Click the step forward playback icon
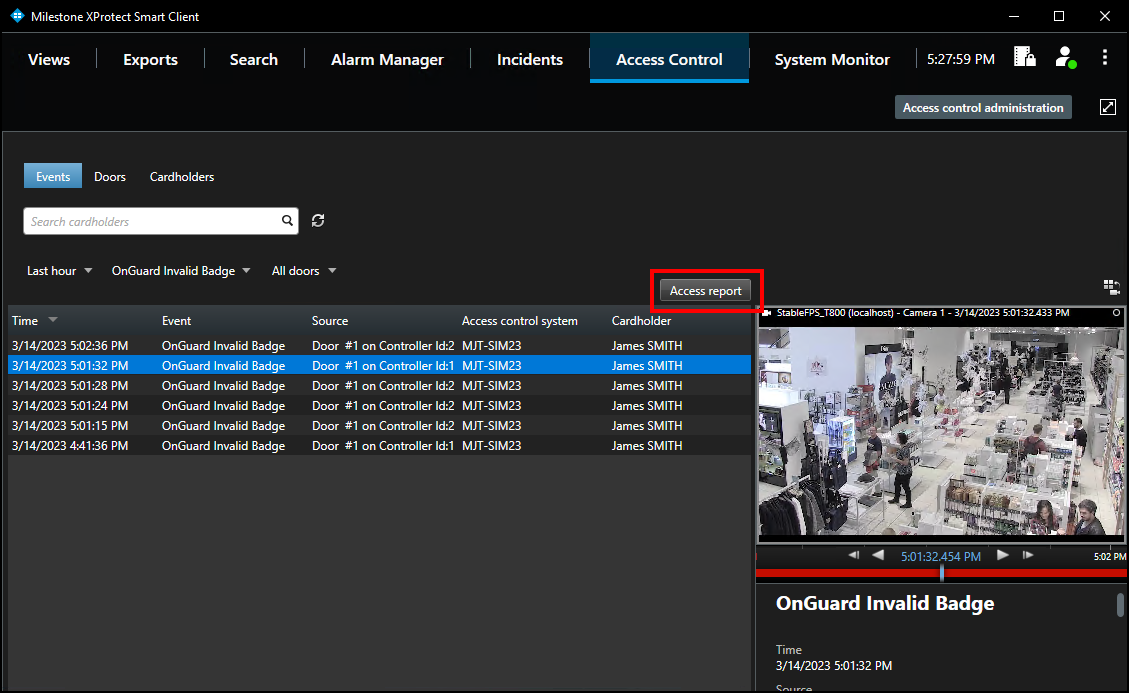The width and height of the screenshot is (1129, 693). click(x=1028, y=554)
